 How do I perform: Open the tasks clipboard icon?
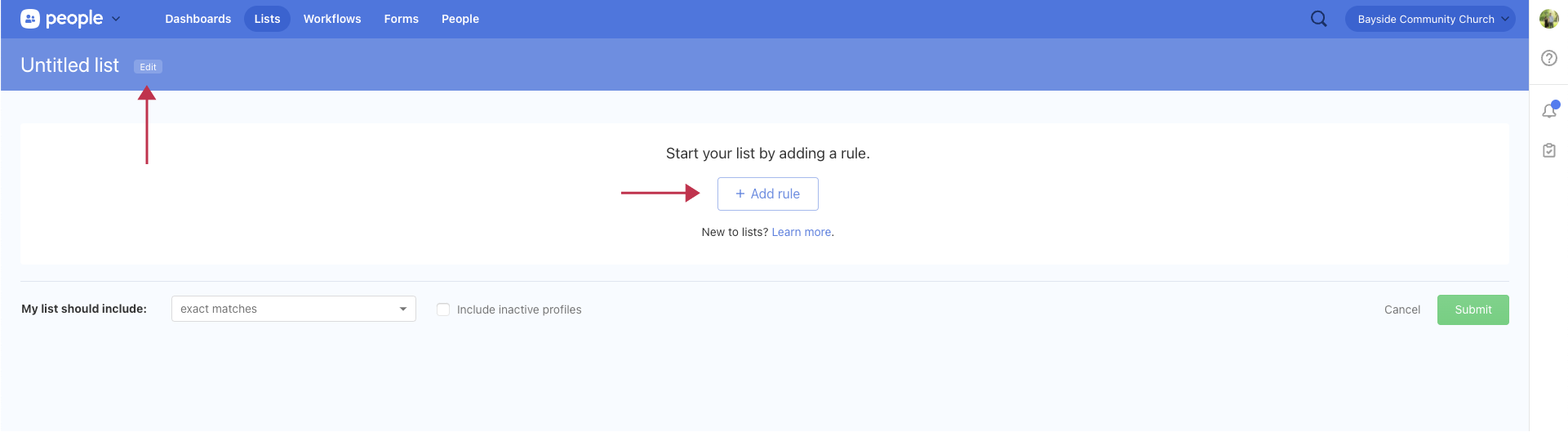[x=1548, y=150]
